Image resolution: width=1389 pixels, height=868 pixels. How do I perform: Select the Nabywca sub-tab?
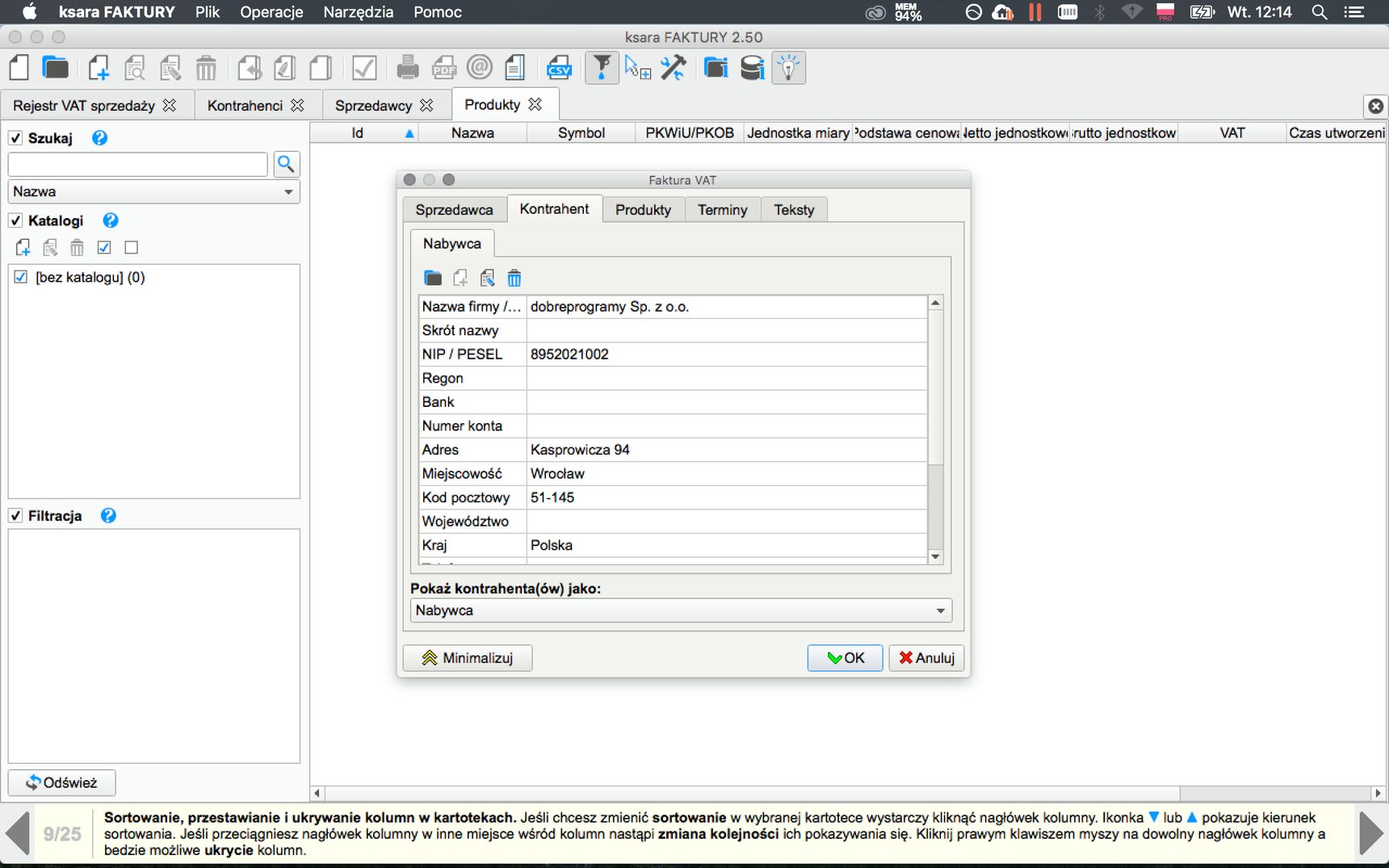tap(452, 244)
